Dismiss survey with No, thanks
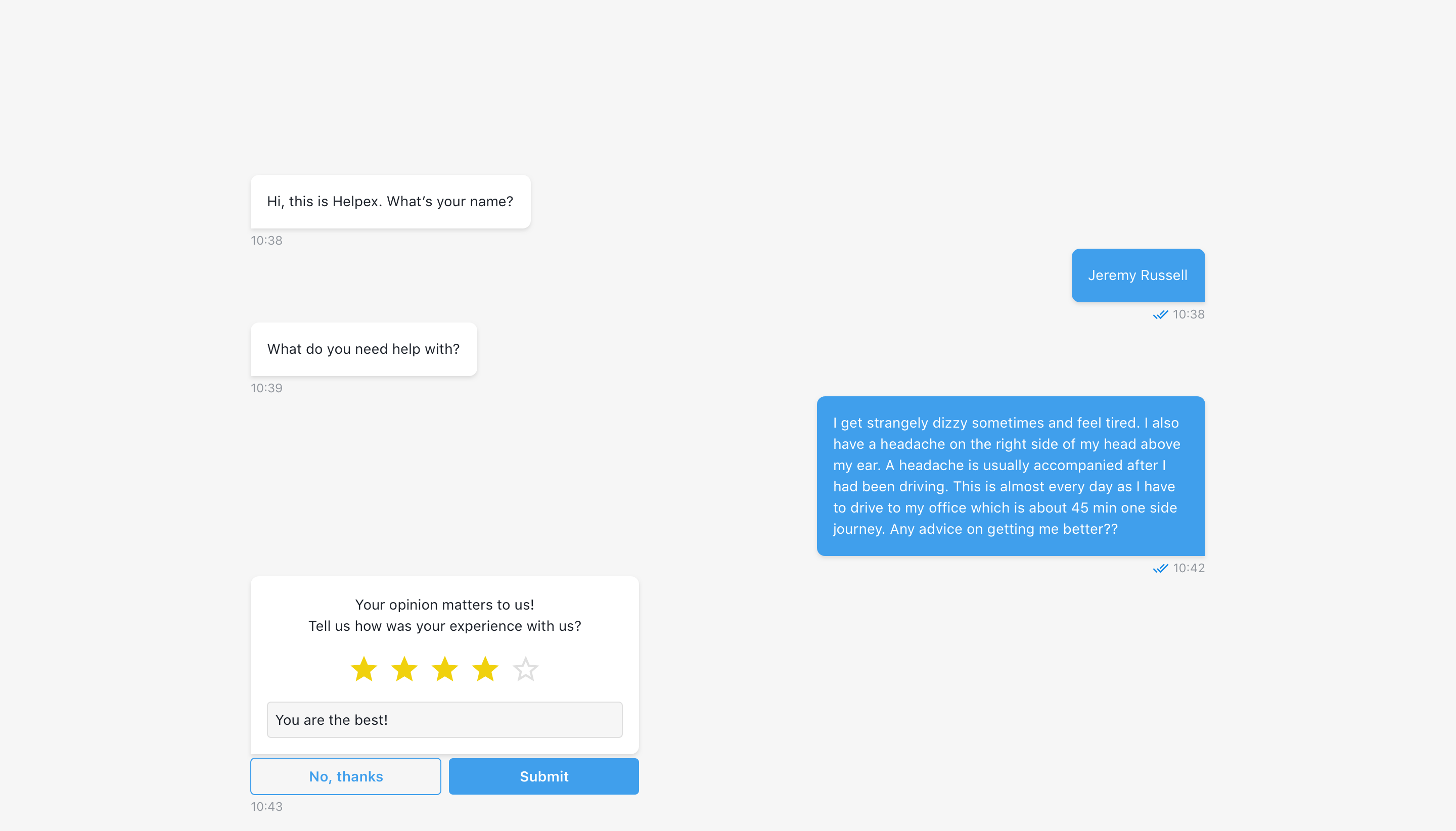 click(345, 776)
